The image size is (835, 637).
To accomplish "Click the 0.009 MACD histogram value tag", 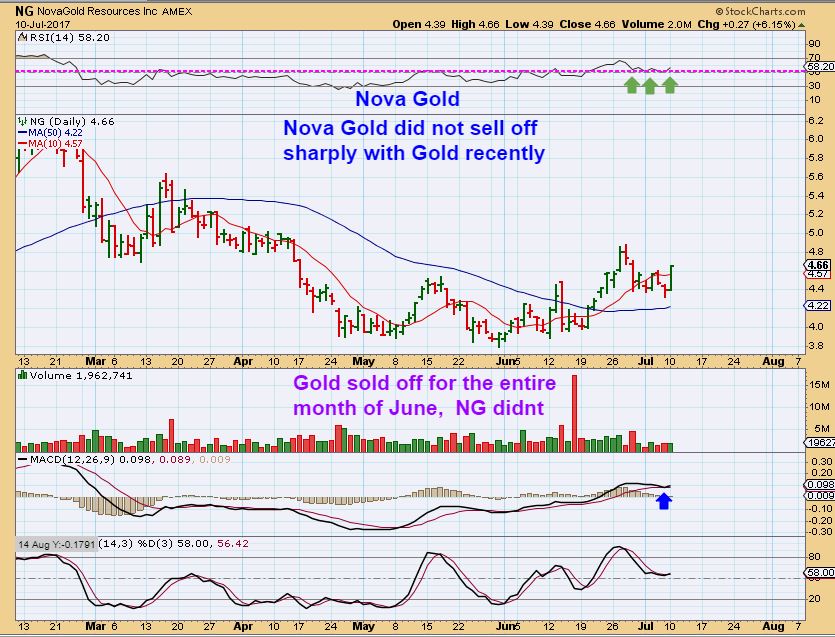I will (820, 495).
